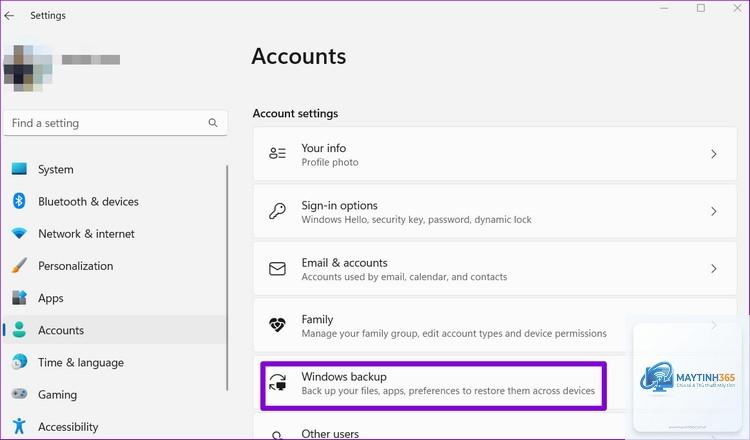Click the Your info profile icon
750x440 pixels.
point(277,154)
